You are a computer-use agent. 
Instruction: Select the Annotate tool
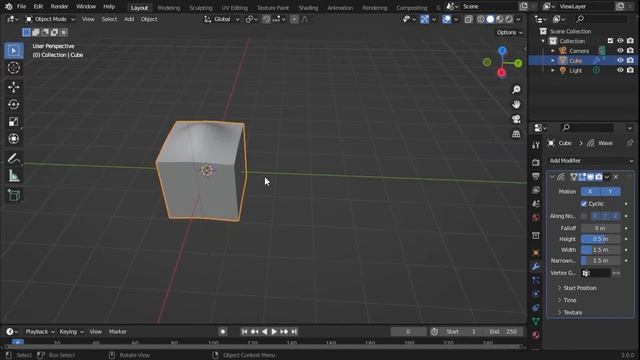click(13, 158)
